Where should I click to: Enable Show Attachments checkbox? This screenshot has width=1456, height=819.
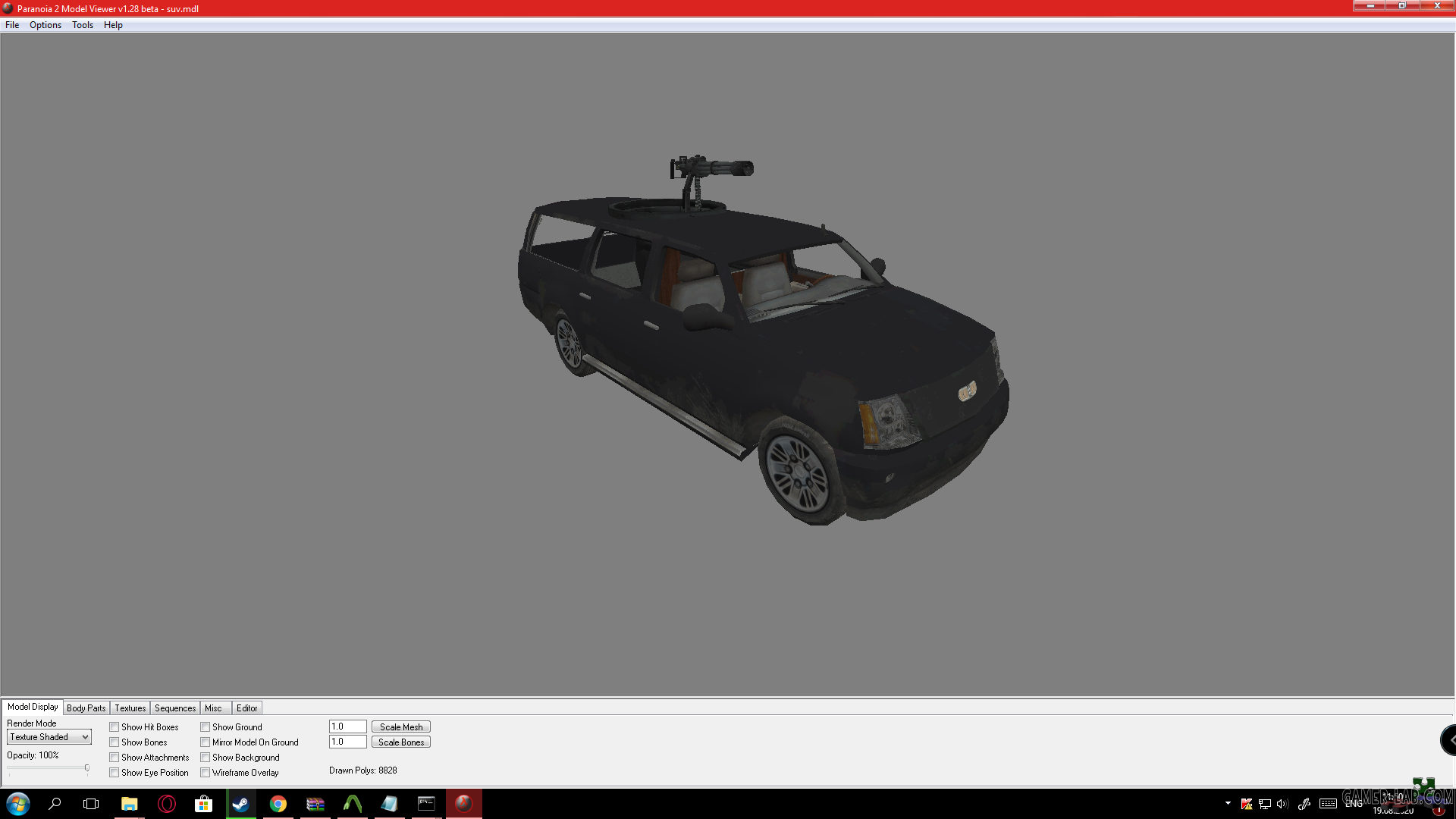114,758
